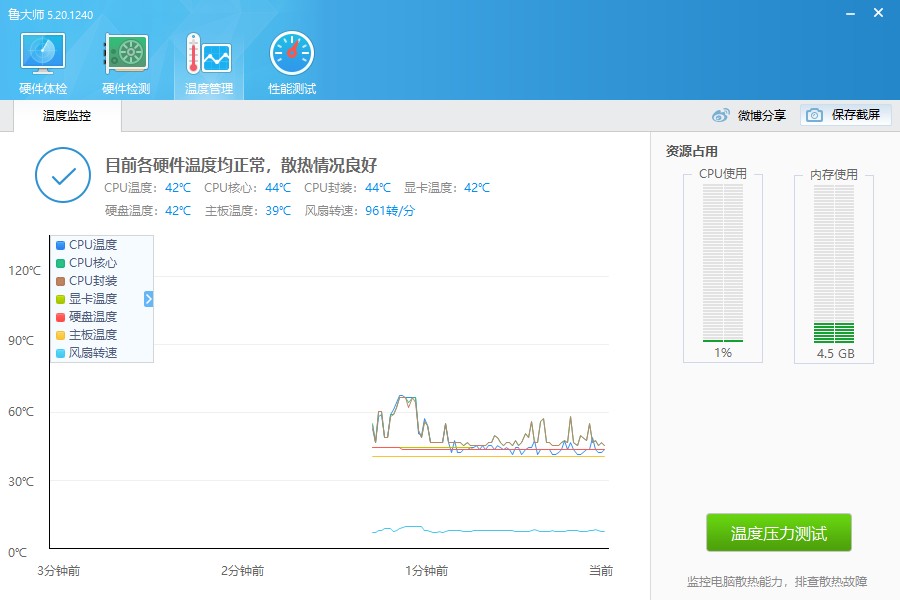900x600 pixels.
Task: Collapse the legend with the blue arrow
Action: tap(147, 297)
